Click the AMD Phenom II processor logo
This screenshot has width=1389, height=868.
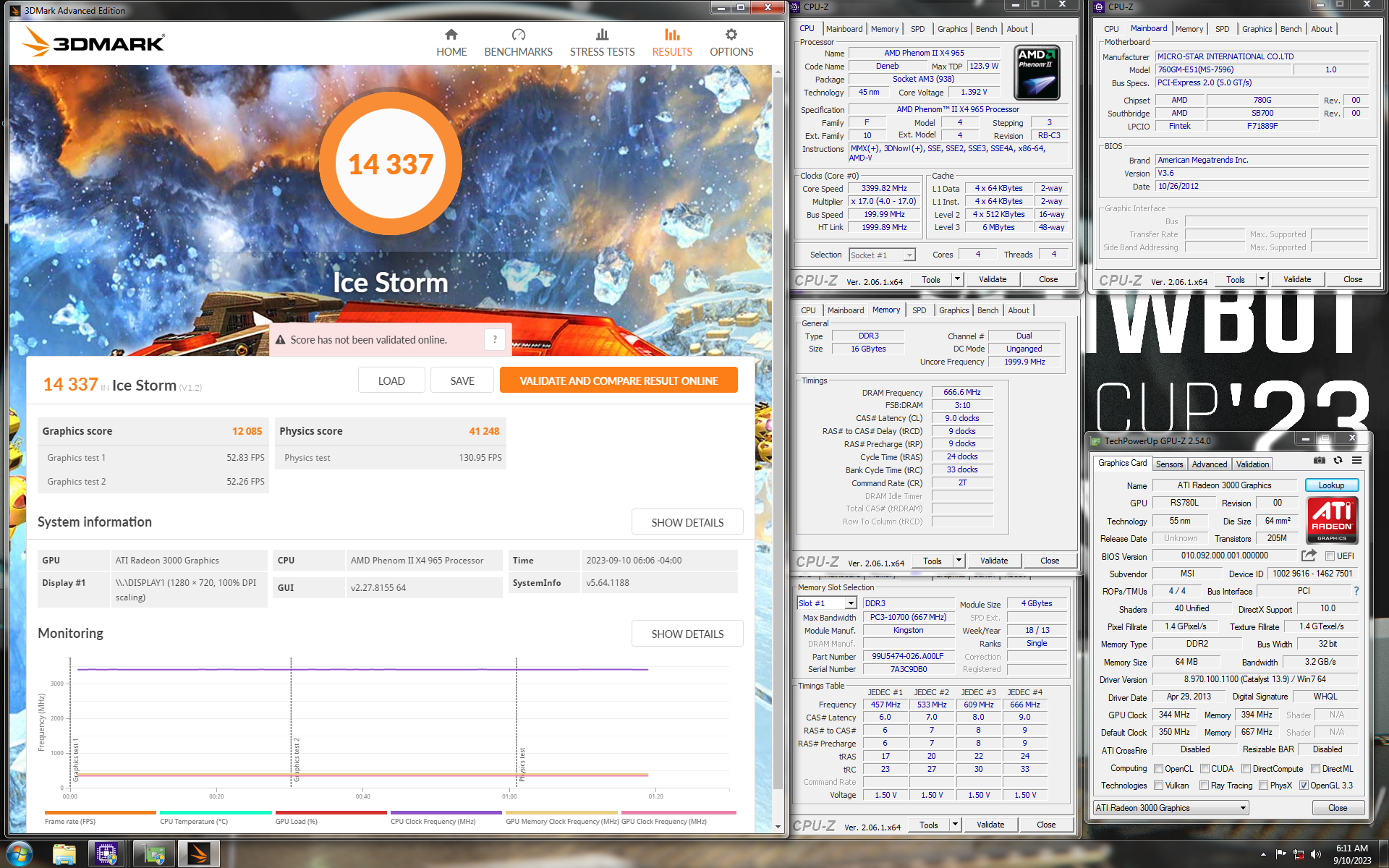pos(1037,73)
